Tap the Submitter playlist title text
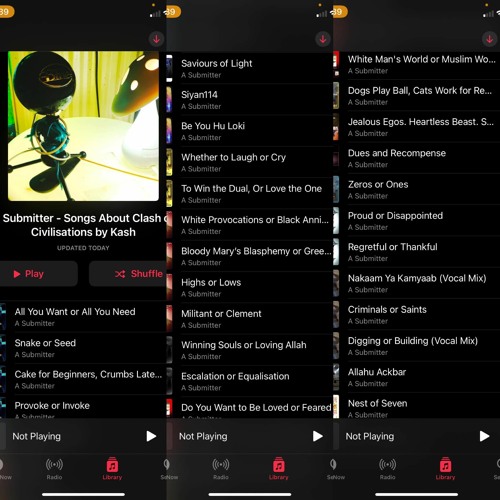The height and width of the screenshot is (500, 500). coord(83,225)
